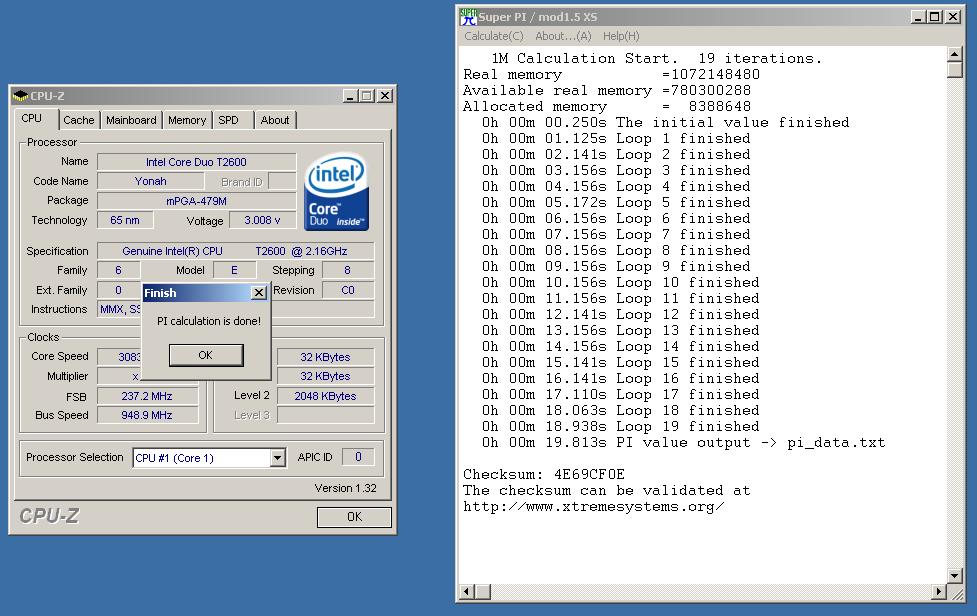This screenshot has width=977, height=616.
Task: Switch to the Cache tab
Action: [x=79, y=120]
